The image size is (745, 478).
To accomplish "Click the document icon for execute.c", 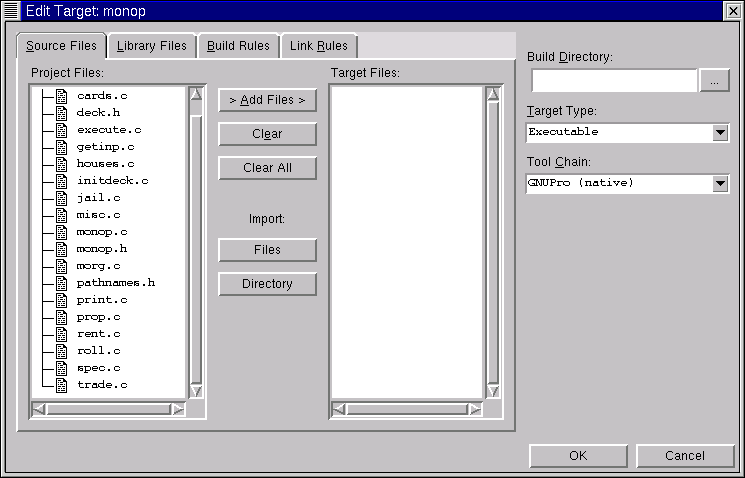I will point(61,130).
